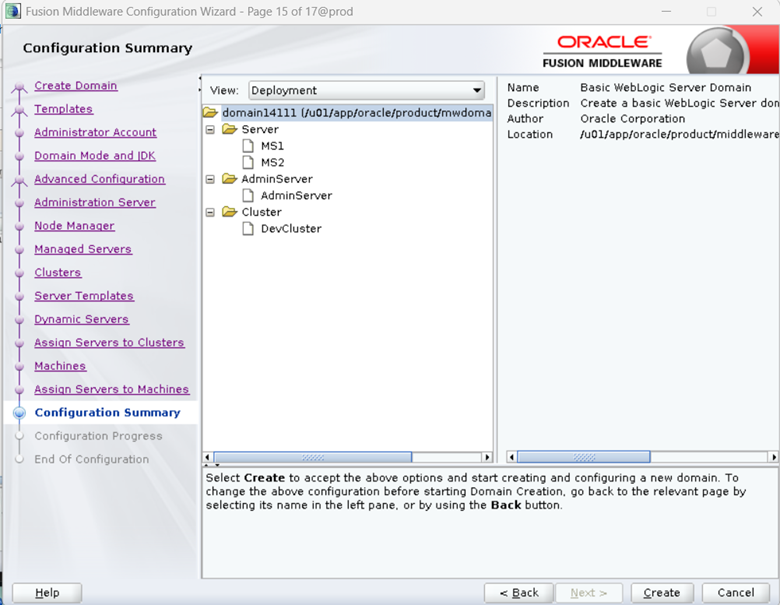Open Assign Servers to Clusters step

[109, 343]
